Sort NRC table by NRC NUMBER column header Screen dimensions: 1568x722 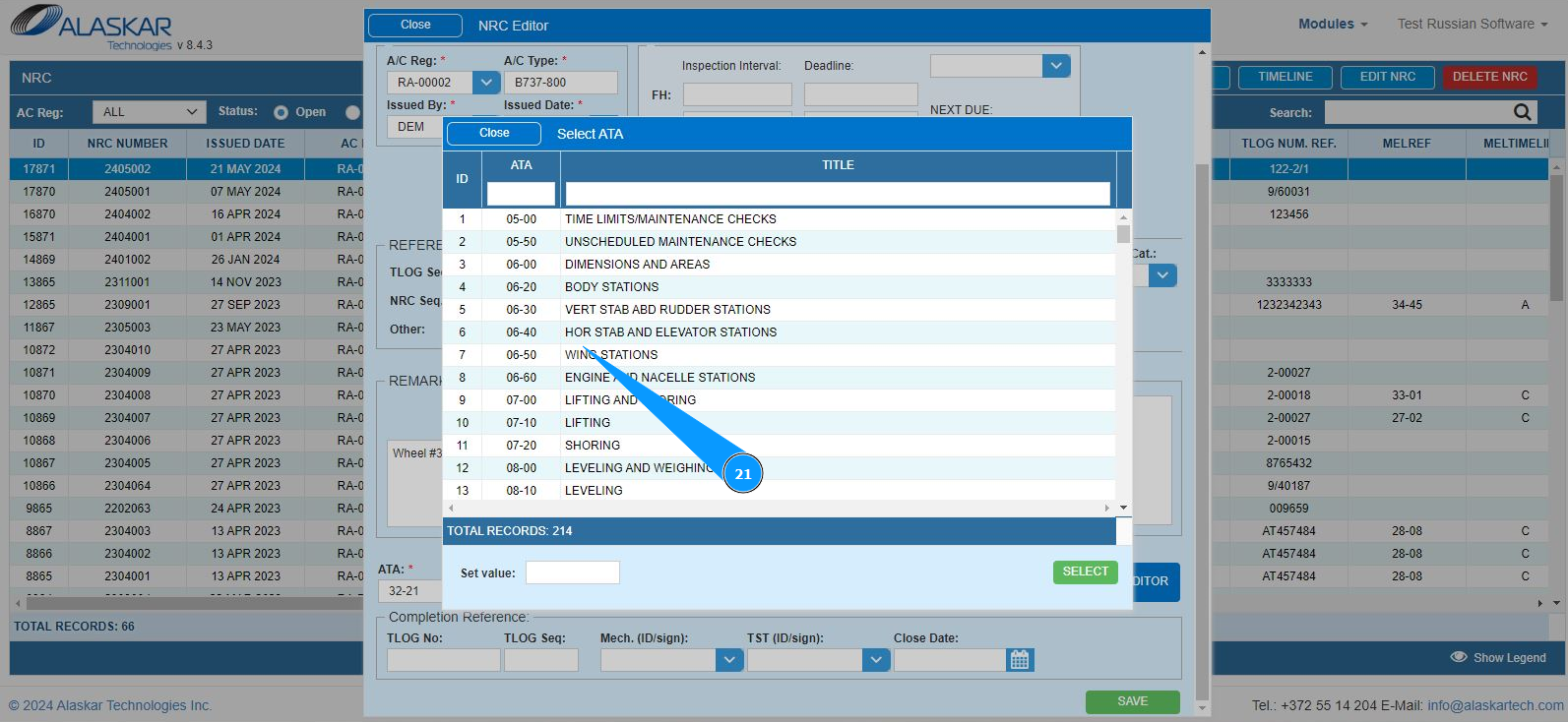click(x=128, y=144)
